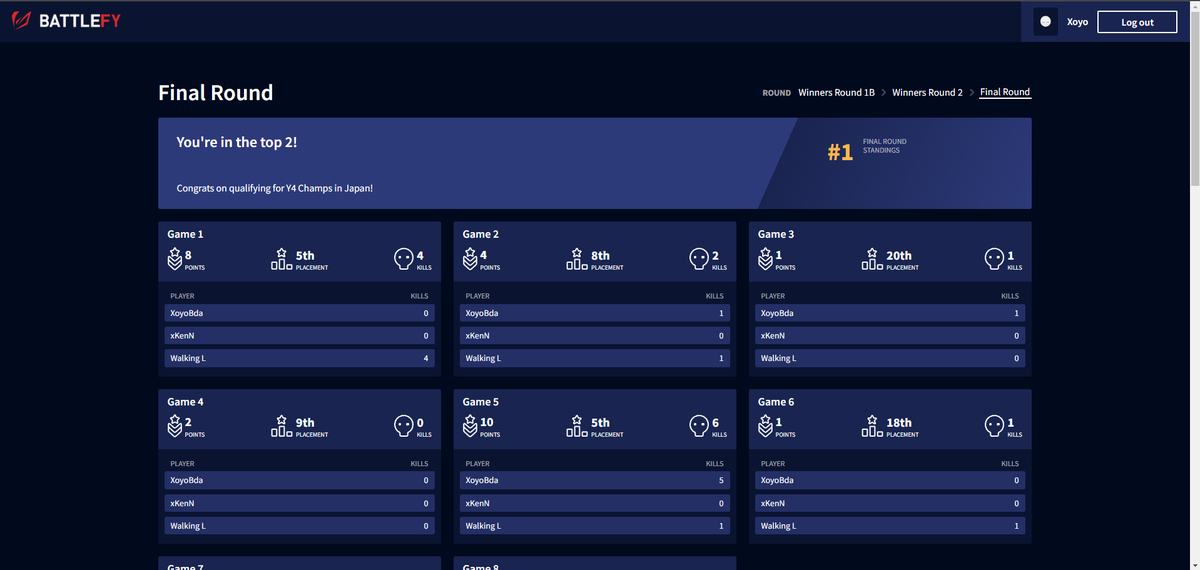Screen dimensions: 1200x570
Task: Select the Final Round tab
Action: (1005, 92)
